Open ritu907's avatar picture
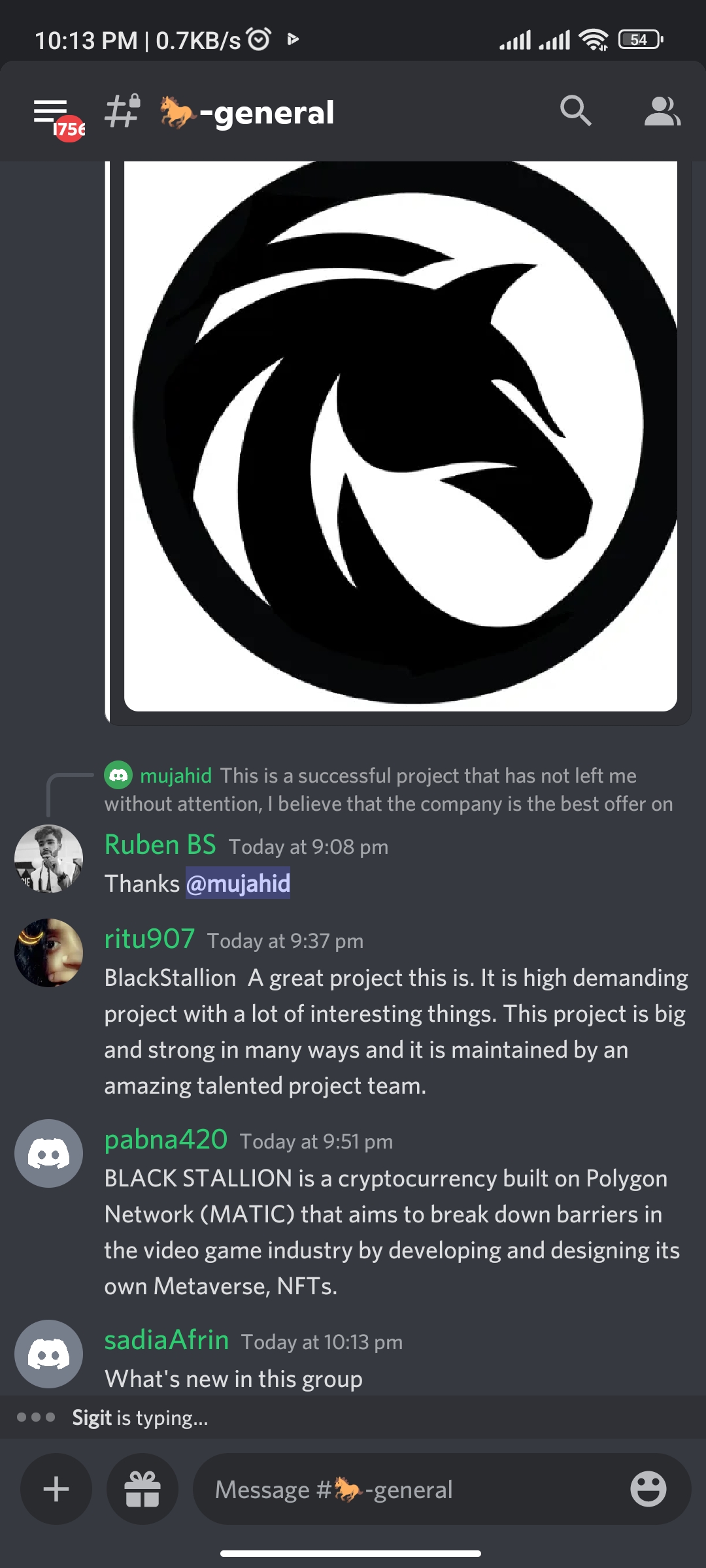The image size is (706, 1568). tap(49, 953)
